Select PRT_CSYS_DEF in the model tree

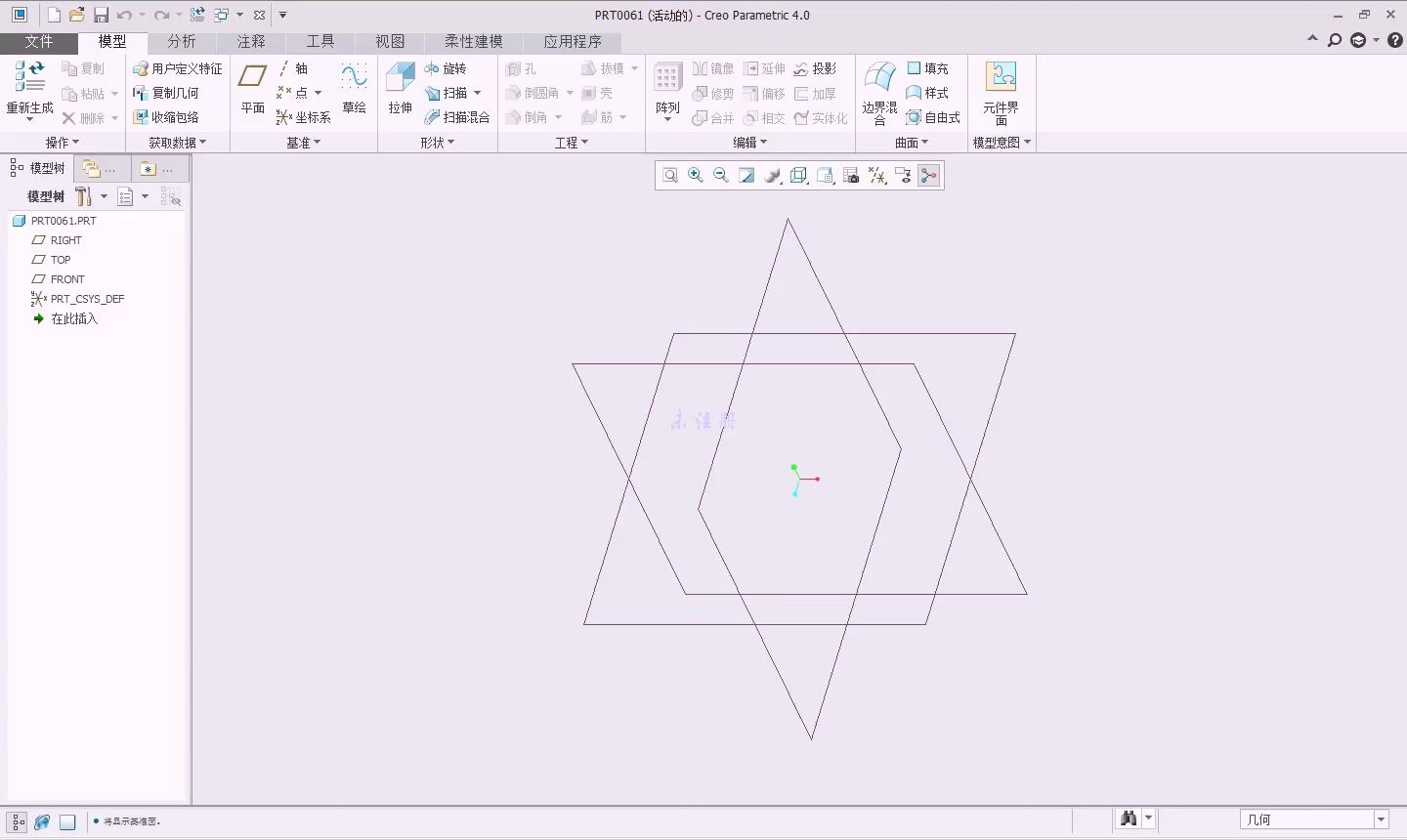point(87,299)
